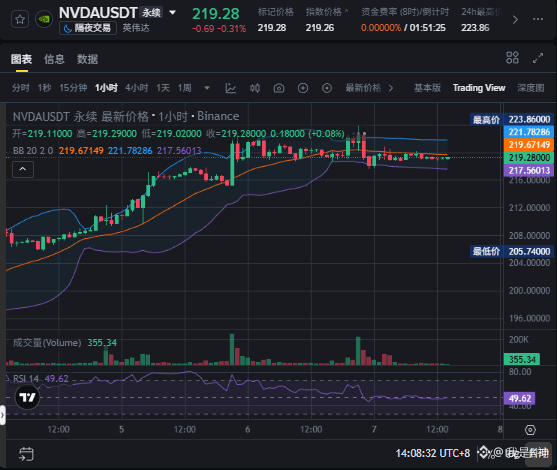This screenshot has width=557, height=470.
Task: Select the 1周 interval
Action: tap(185, 88)
